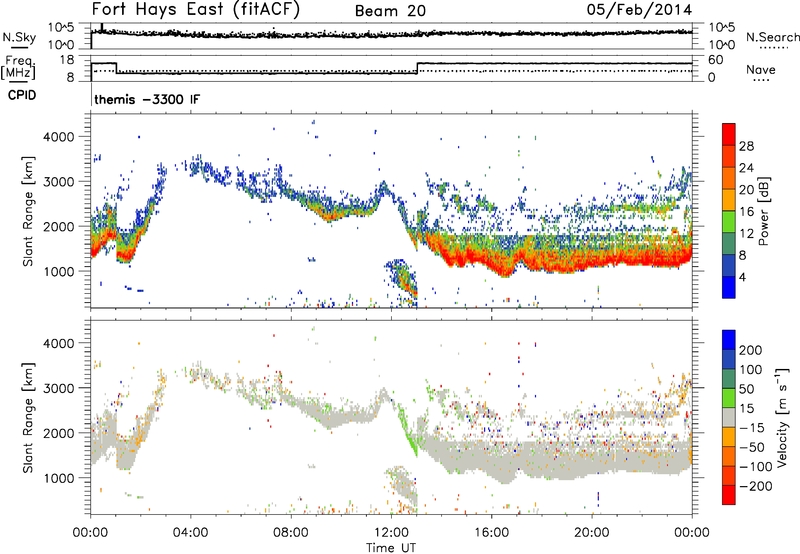Click the "20:00" time axis label

coord(591,533)
